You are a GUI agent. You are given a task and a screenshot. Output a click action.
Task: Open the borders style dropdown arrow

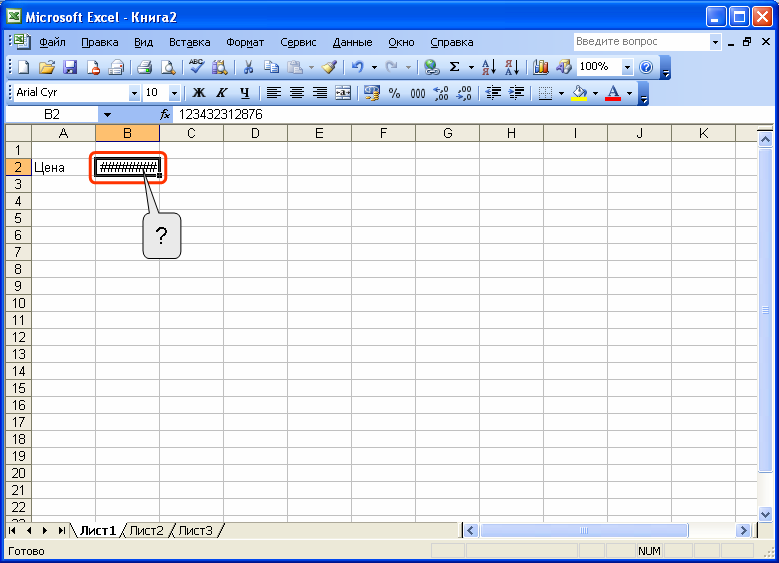(x=561, y=93)
